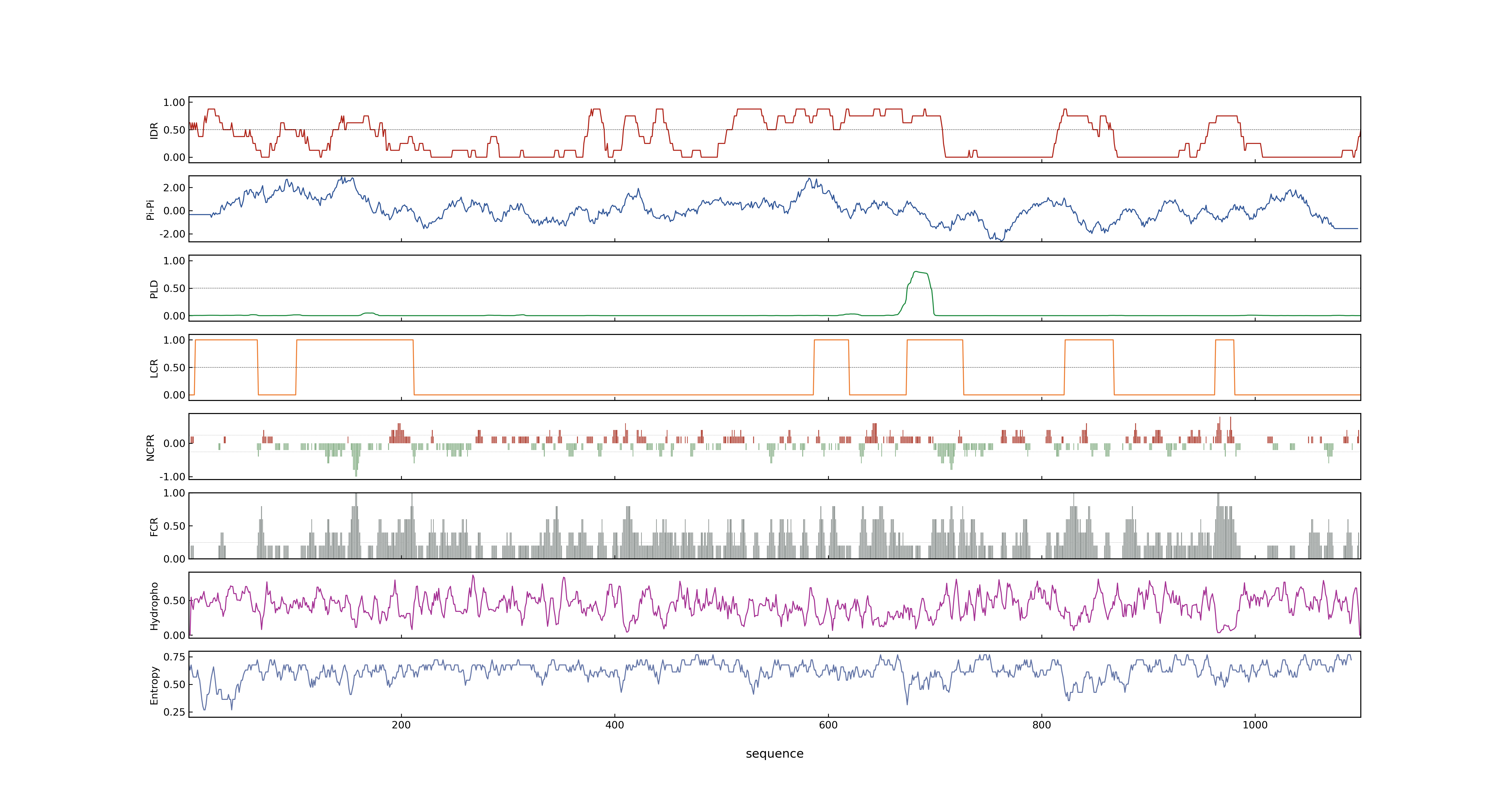
Task: Click the 0.00 tick of the NCPR panel
Action: click(174, 444)
